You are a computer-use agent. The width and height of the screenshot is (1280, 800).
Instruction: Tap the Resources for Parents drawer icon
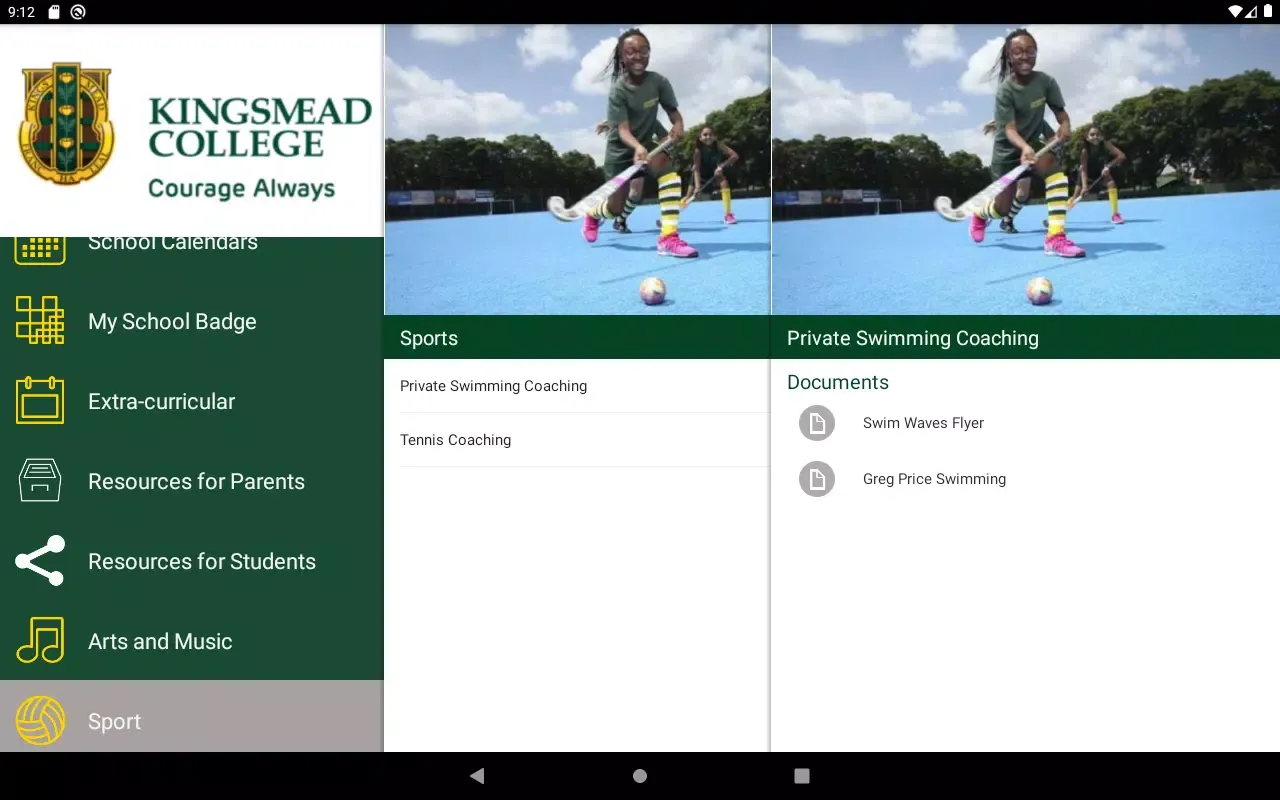[x=40, y=481]
